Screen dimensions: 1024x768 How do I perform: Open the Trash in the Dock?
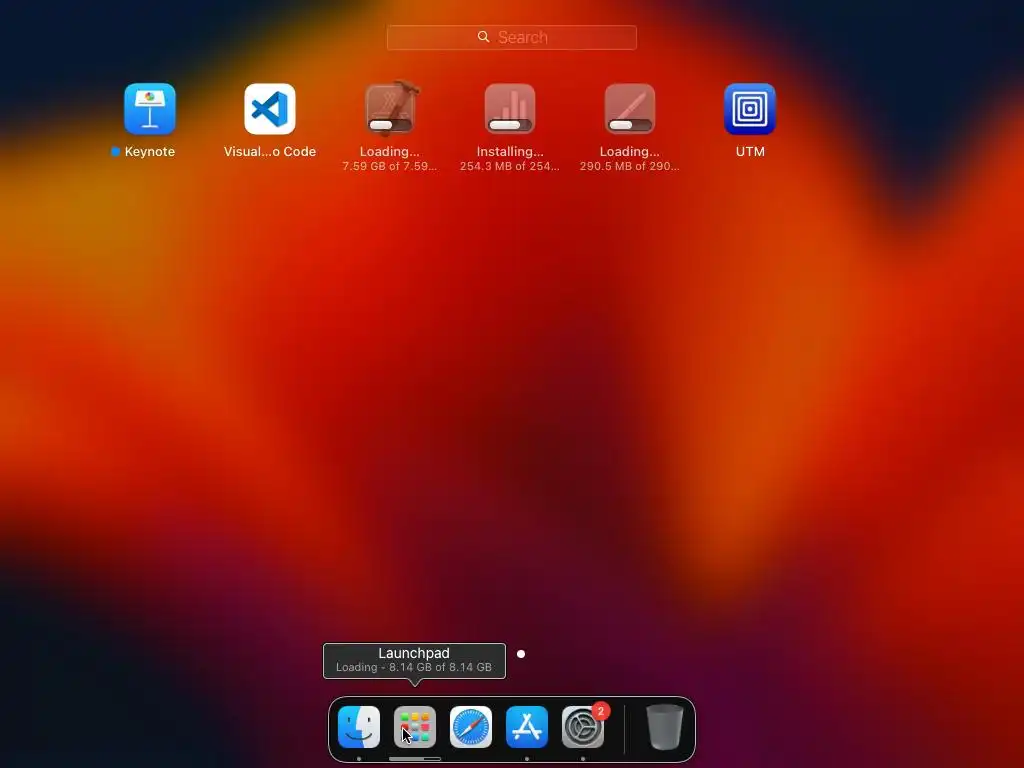tap(664, 727)
